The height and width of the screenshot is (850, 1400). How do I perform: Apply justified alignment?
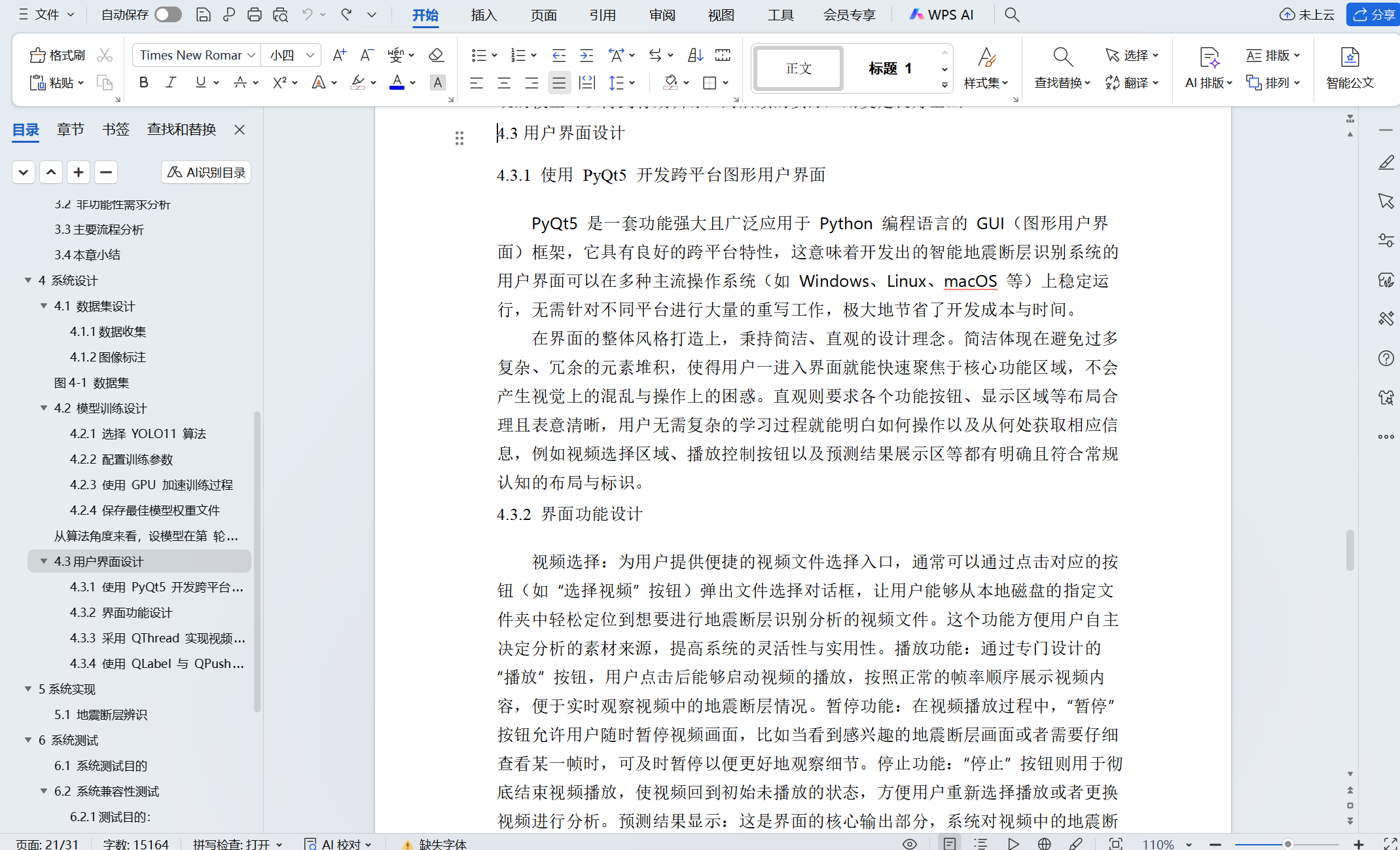(x=559, y=83)
